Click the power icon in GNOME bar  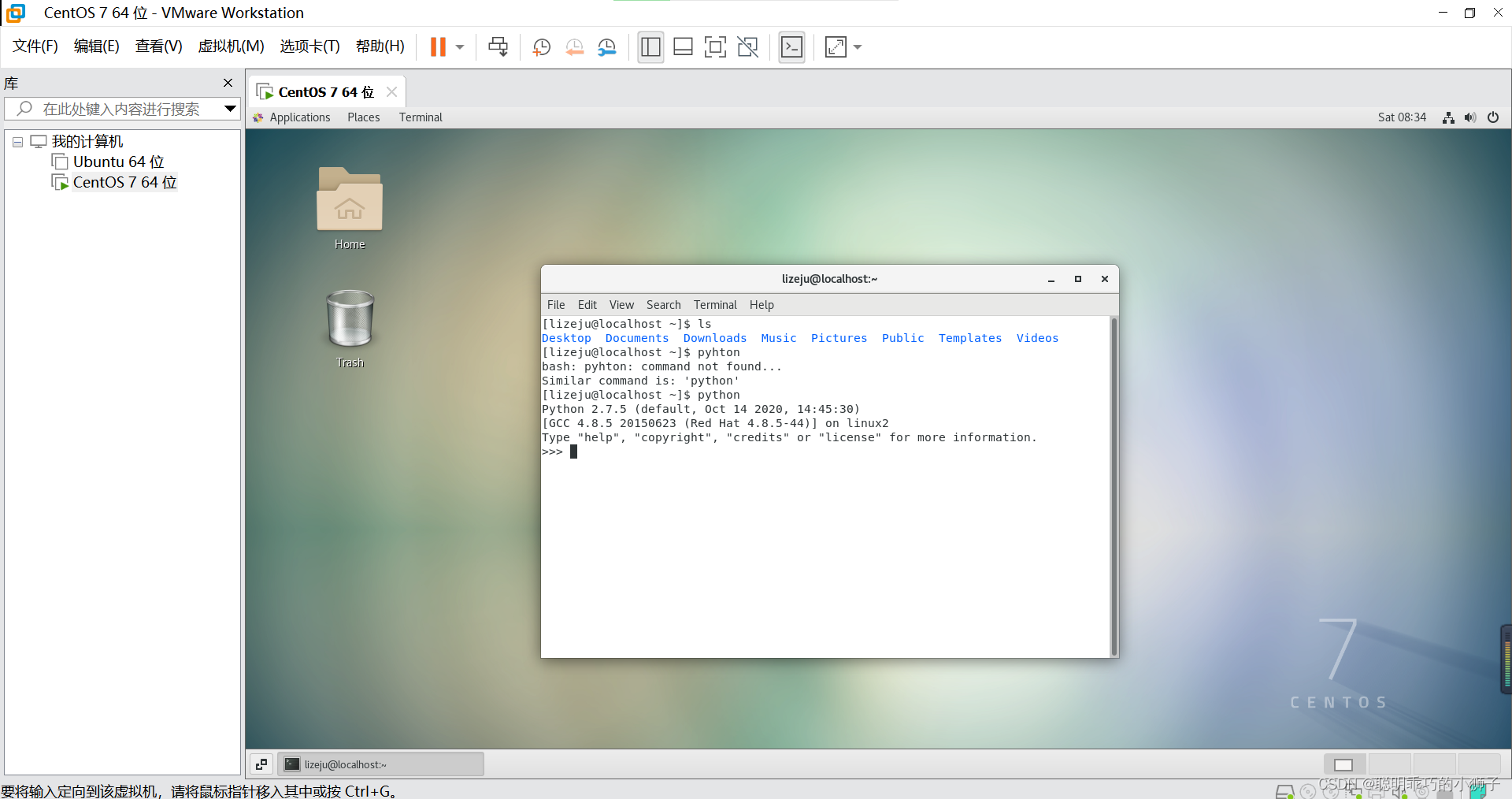pyautogui.click(x=1493, y=117)
